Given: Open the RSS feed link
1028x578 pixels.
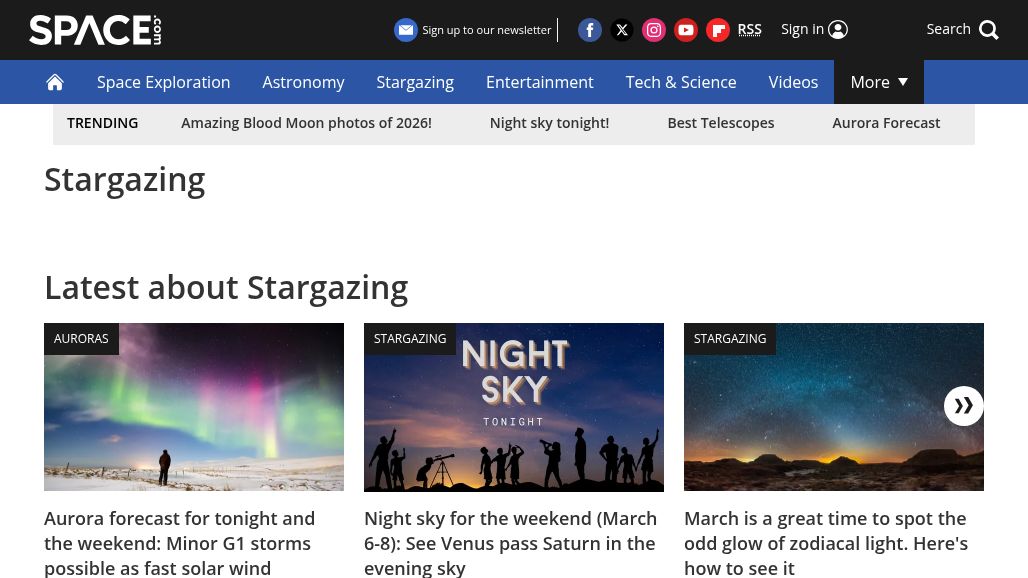Looking at the screenshot, I should [x=749, y=30].
